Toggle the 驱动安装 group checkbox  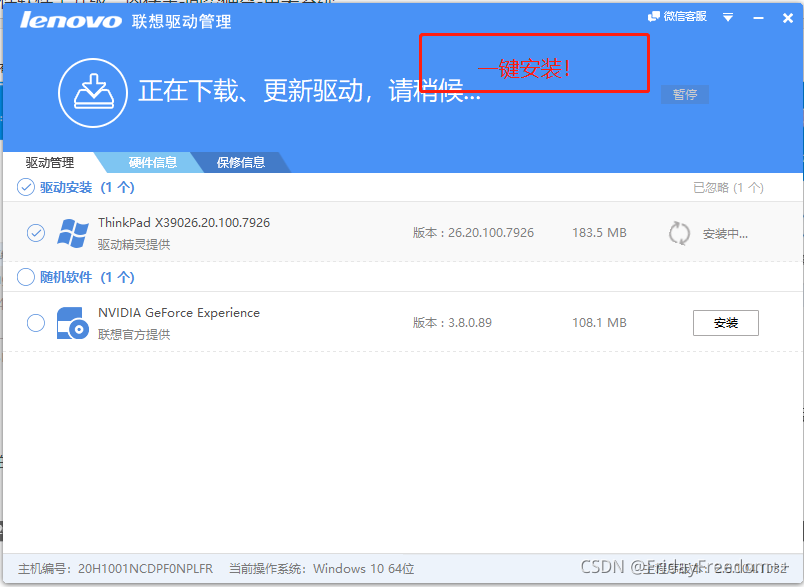point(26,187)
